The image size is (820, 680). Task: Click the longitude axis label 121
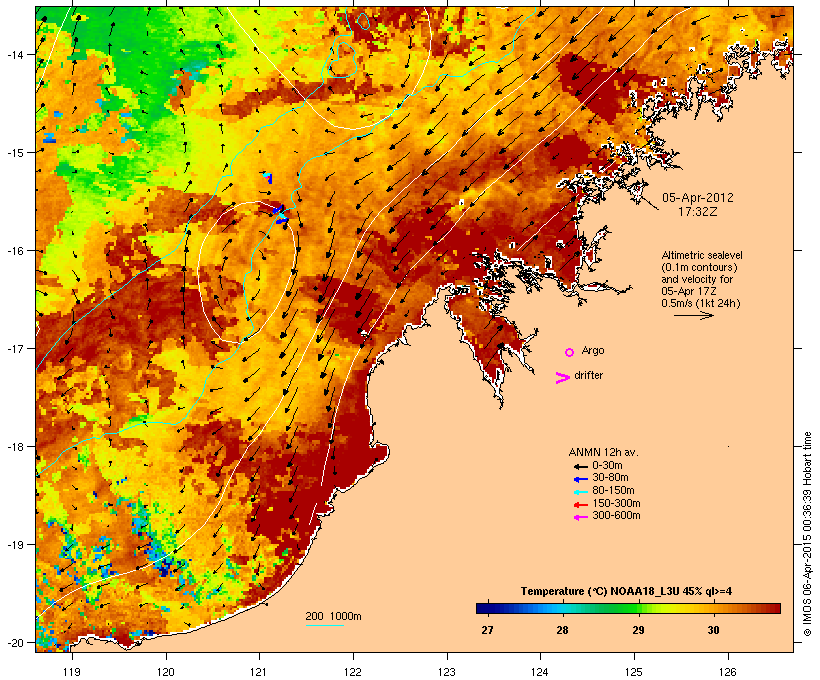(259, 672)
